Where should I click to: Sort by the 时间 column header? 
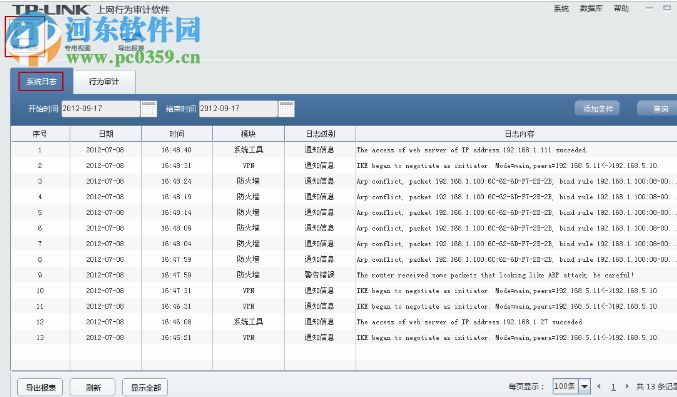point(177,134)
